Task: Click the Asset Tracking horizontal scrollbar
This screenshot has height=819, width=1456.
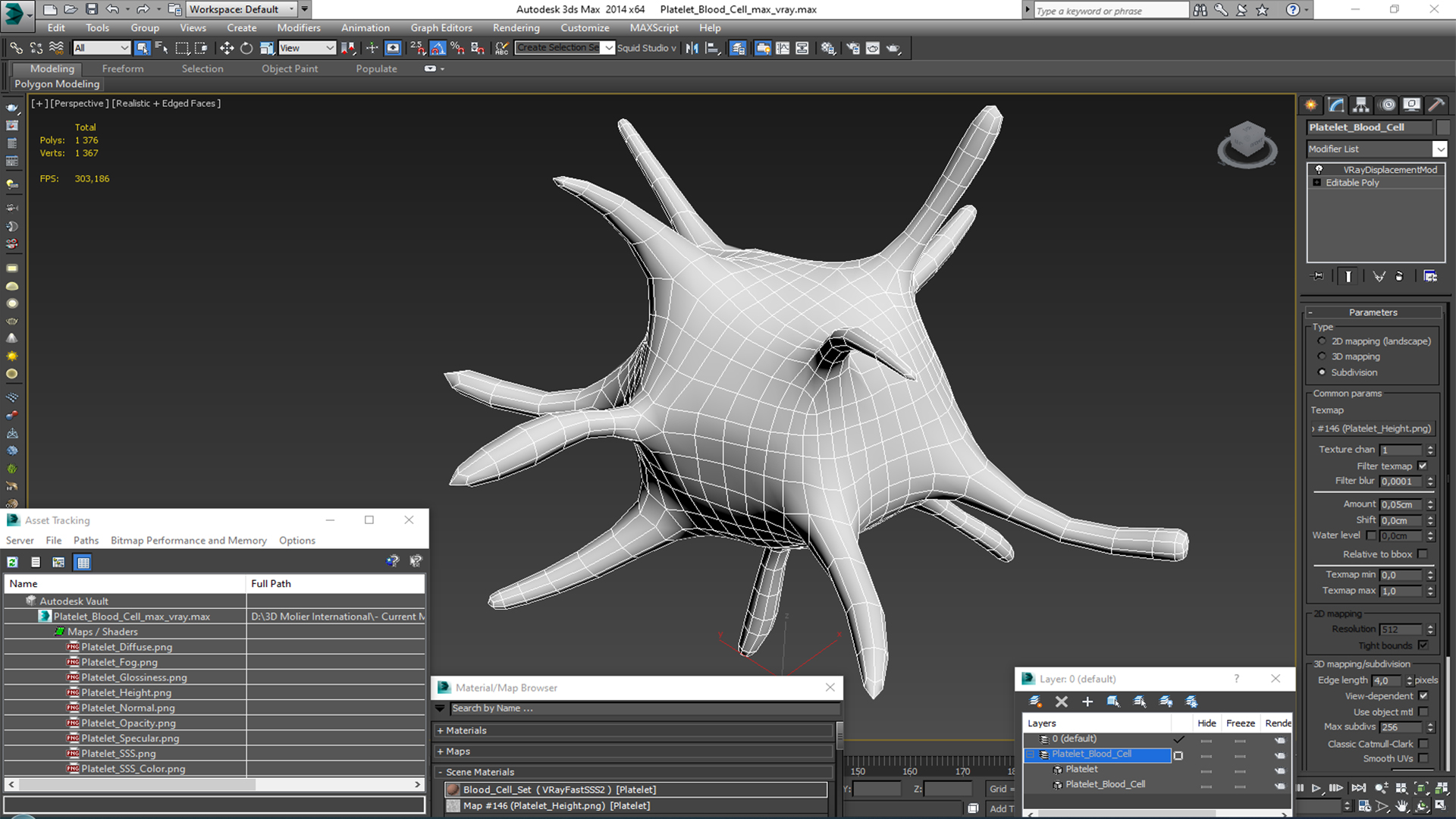Action: click(136, 784)
